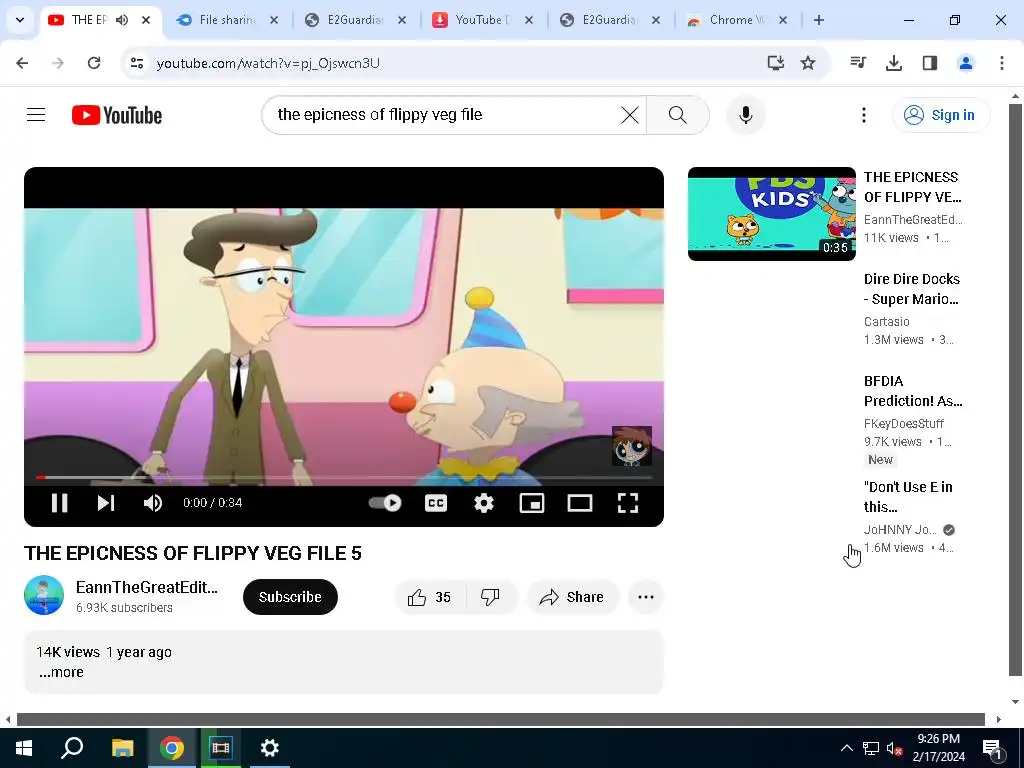Open a new browser tab
This screenshot has height=768, width=1024.
click(x=818, y=20)
